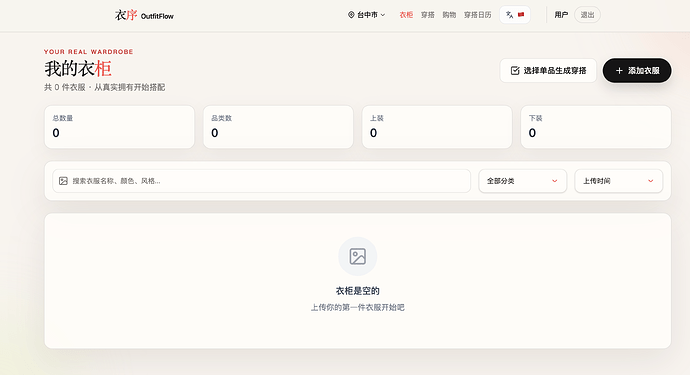Click the 总数量 stat card

[x=119, y=127]
